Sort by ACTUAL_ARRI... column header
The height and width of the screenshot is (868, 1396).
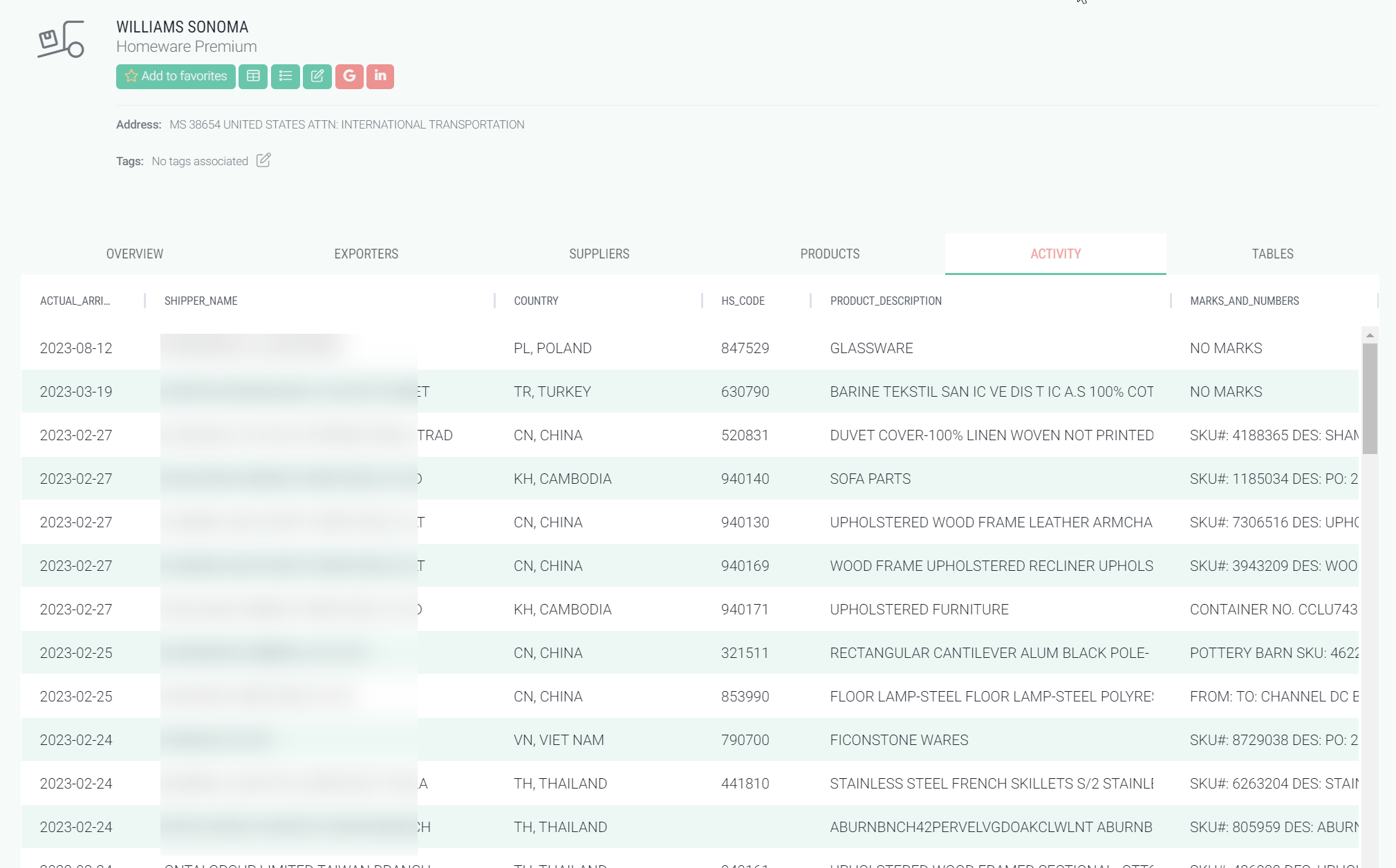75,301
